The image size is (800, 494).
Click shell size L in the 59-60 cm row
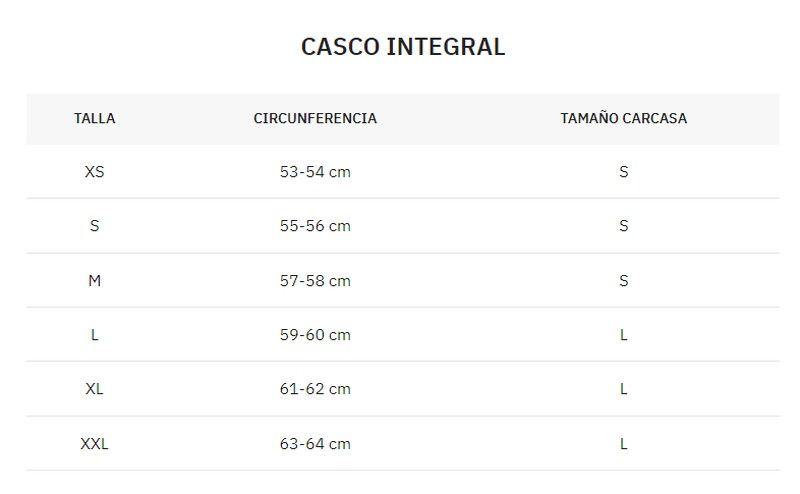coord(623,335)
